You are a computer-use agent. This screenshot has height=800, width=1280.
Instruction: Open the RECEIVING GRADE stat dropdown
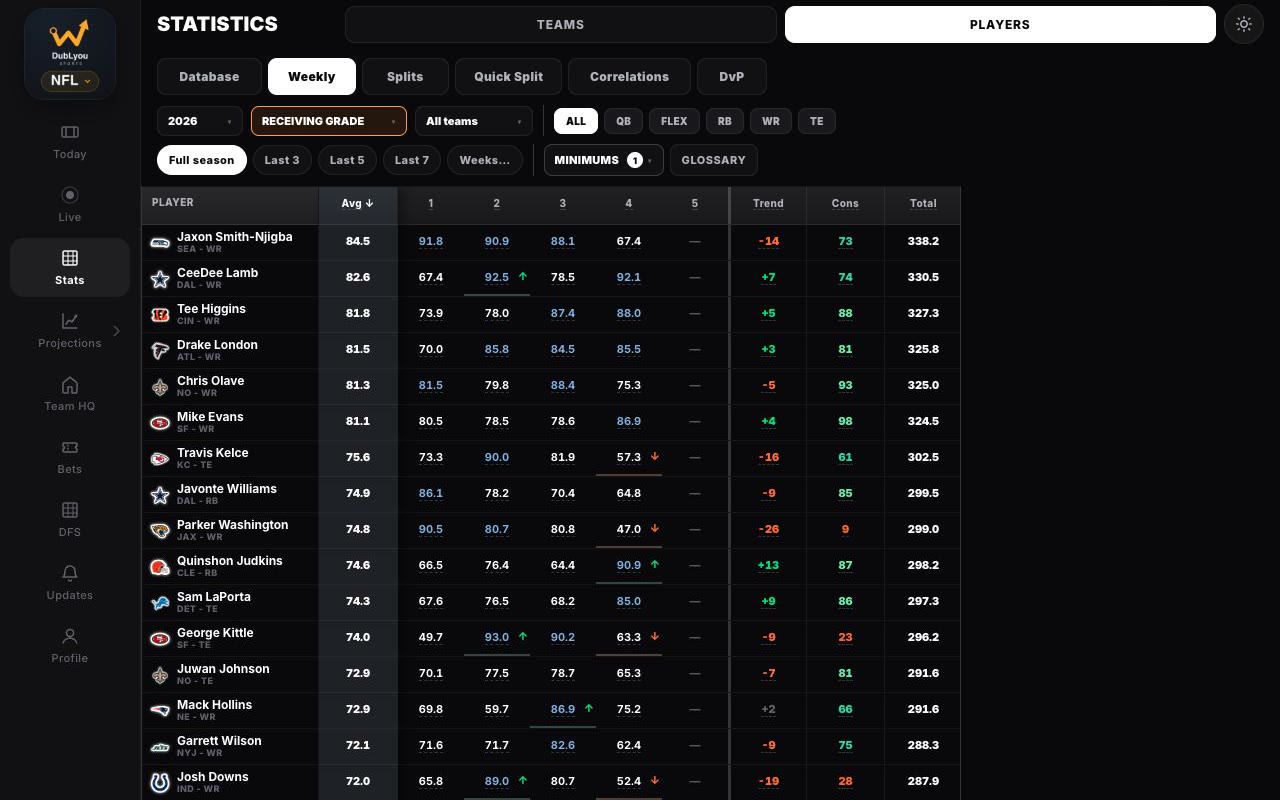(x=329, y=121)
